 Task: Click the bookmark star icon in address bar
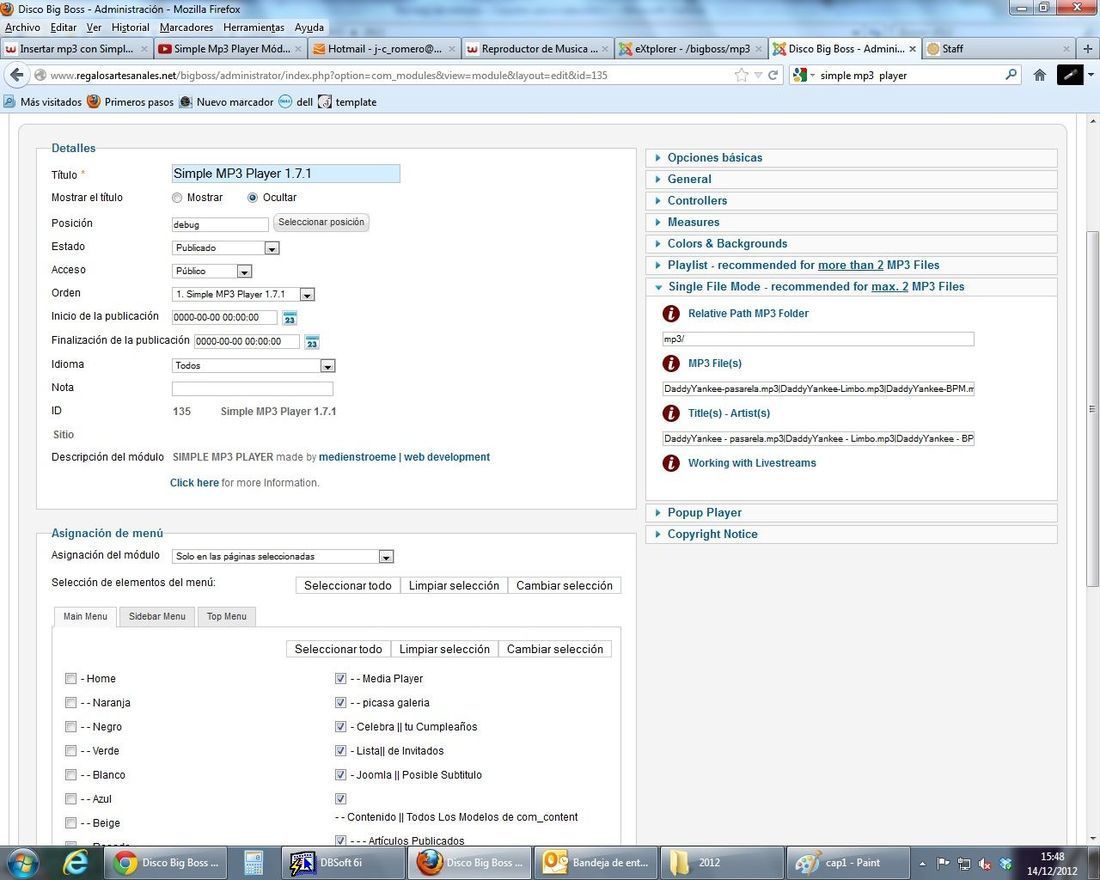(x=741, y=75)
